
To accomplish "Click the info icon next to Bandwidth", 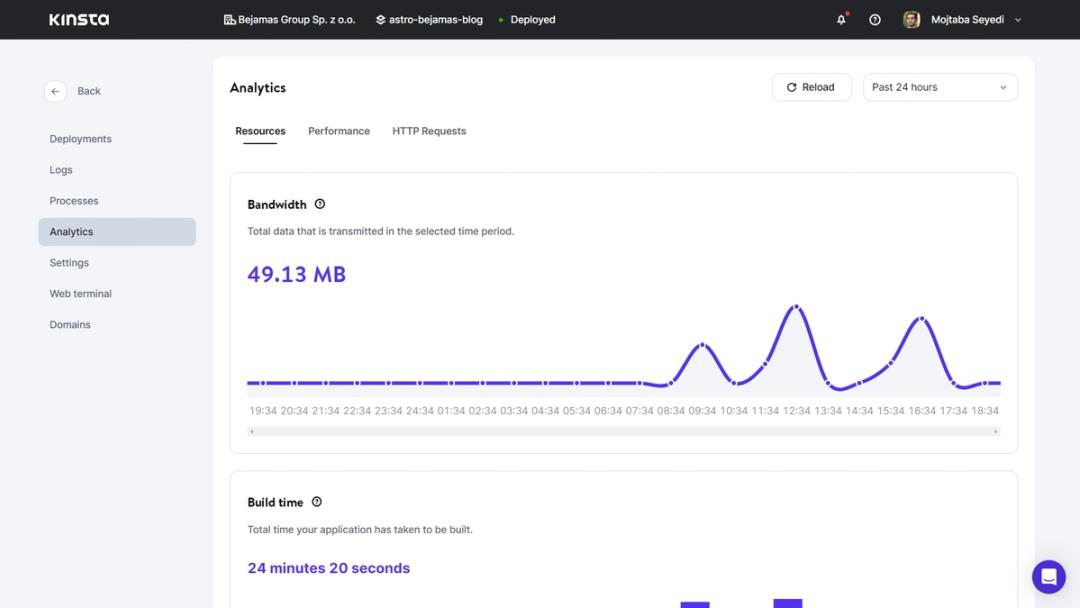I will pyautogui.click(x=319, y=203).
